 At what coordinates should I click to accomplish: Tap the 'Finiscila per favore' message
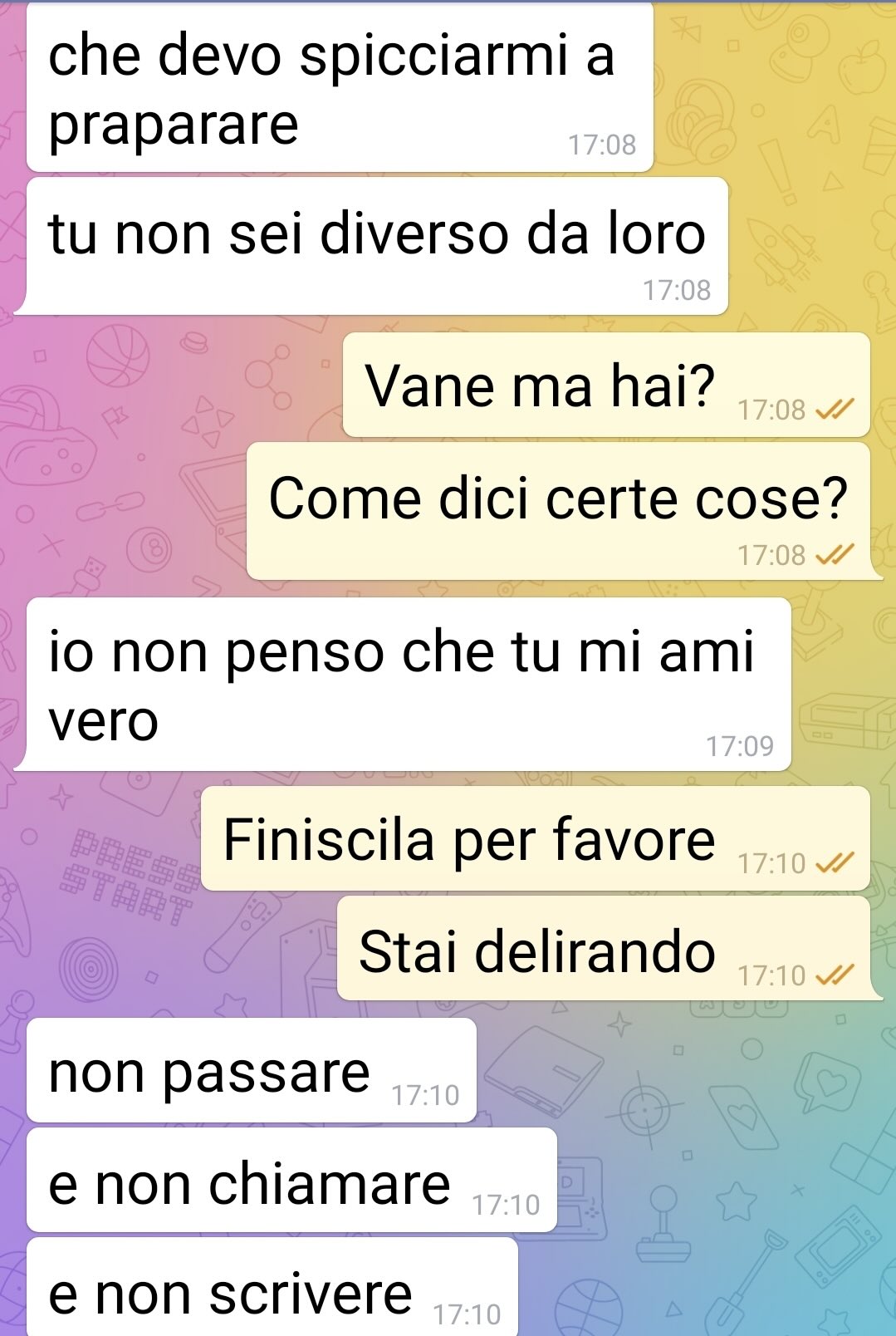(536, 838)
